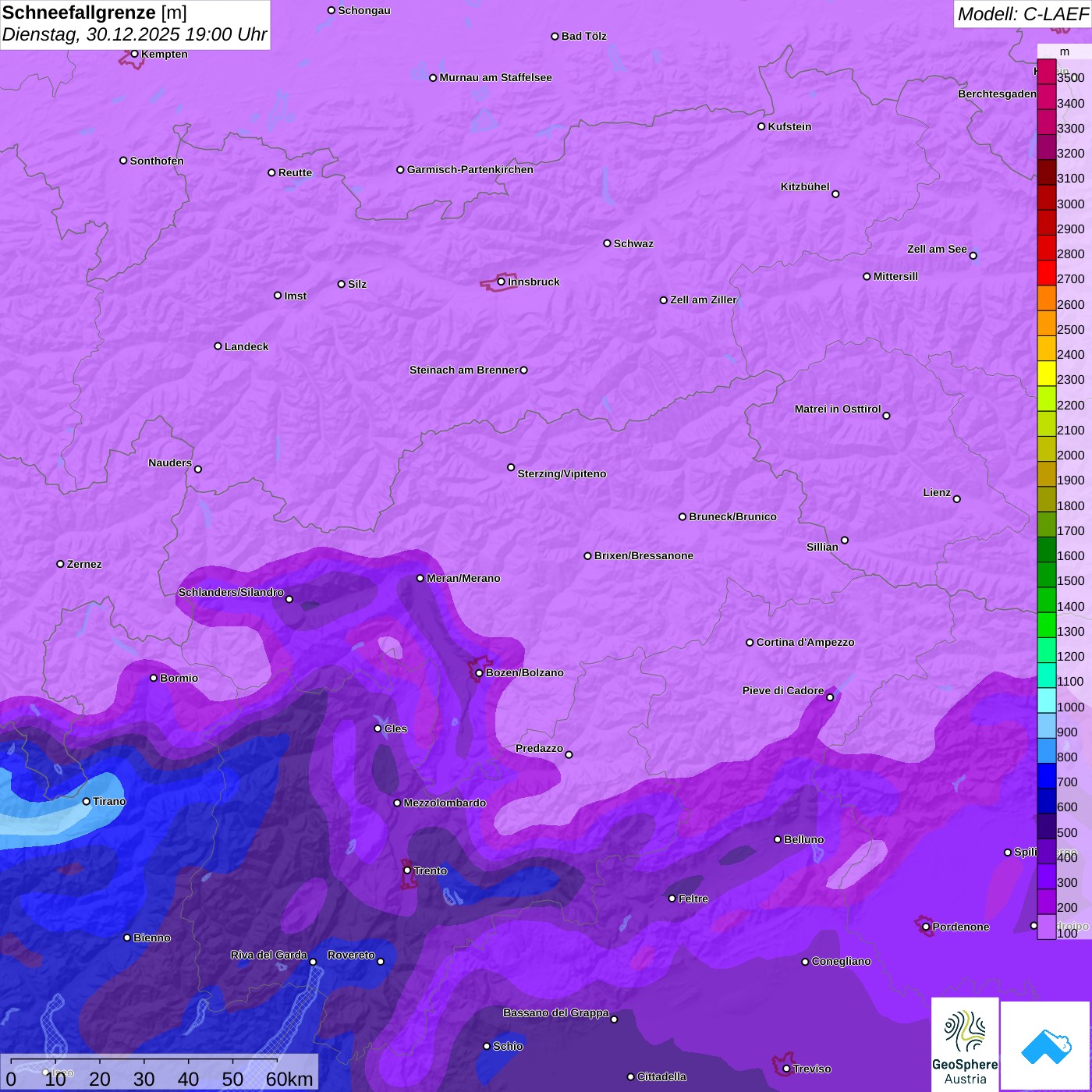The height and width of the screenshot is (1092, 1092).
Task: Click the Rovereto label
Action: point(351,955)
